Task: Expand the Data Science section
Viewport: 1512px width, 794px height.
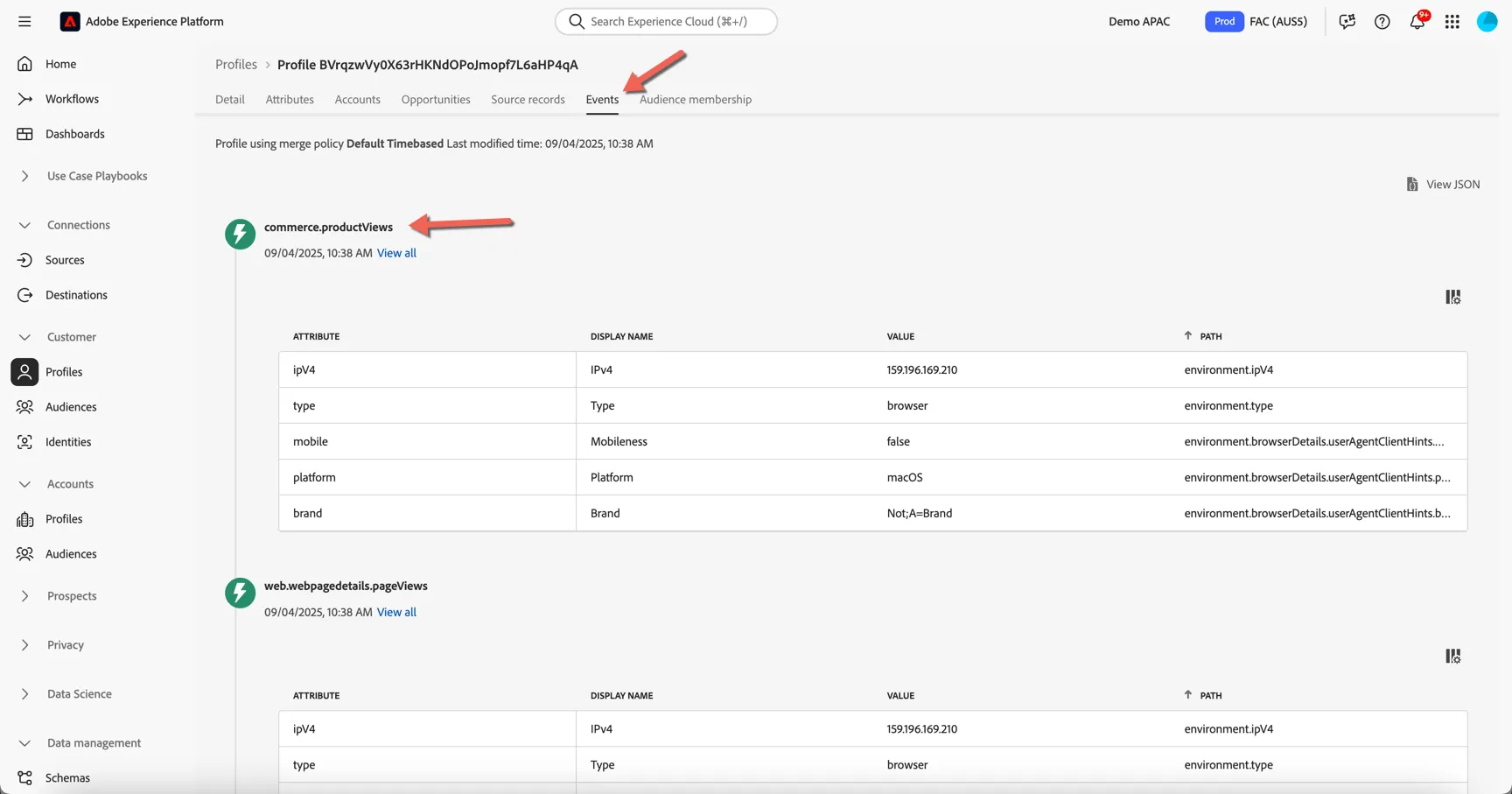Action: coord(24,694)
